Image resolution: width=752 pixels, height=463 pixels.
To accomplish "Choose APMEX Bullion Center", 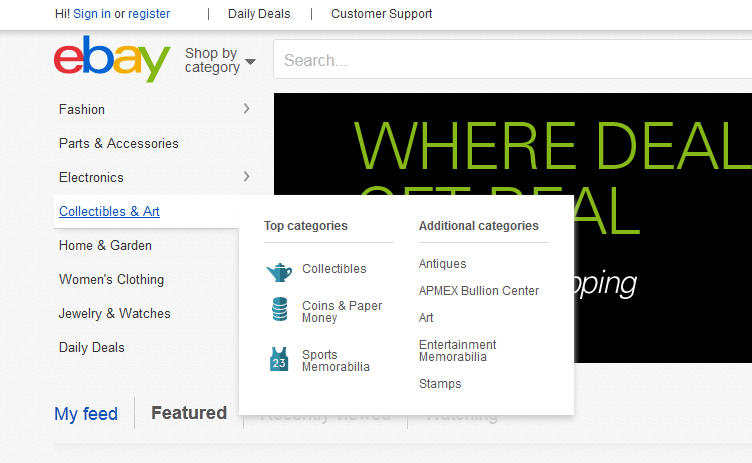I will [x=478, y=291].
